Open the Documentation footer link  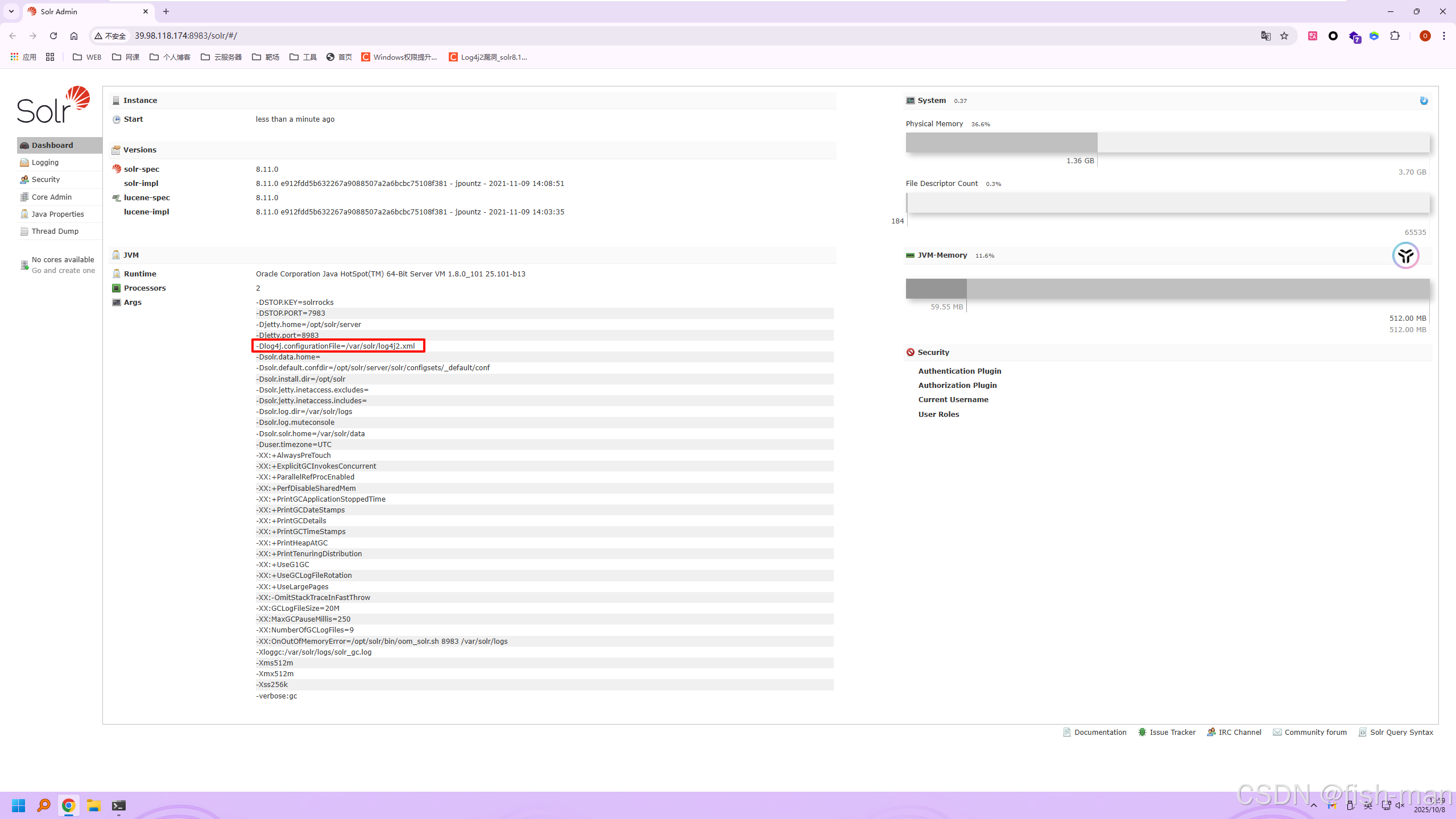click(1099, 733)
